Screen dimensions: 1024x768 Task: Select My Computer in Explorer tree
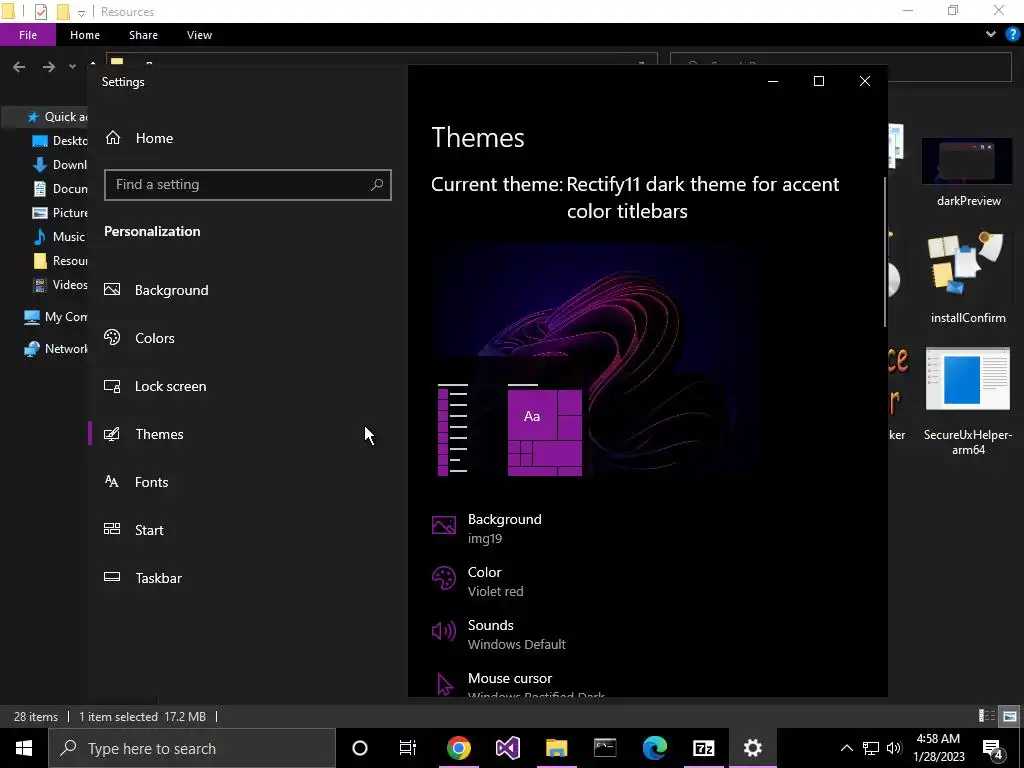click(56, 317)
